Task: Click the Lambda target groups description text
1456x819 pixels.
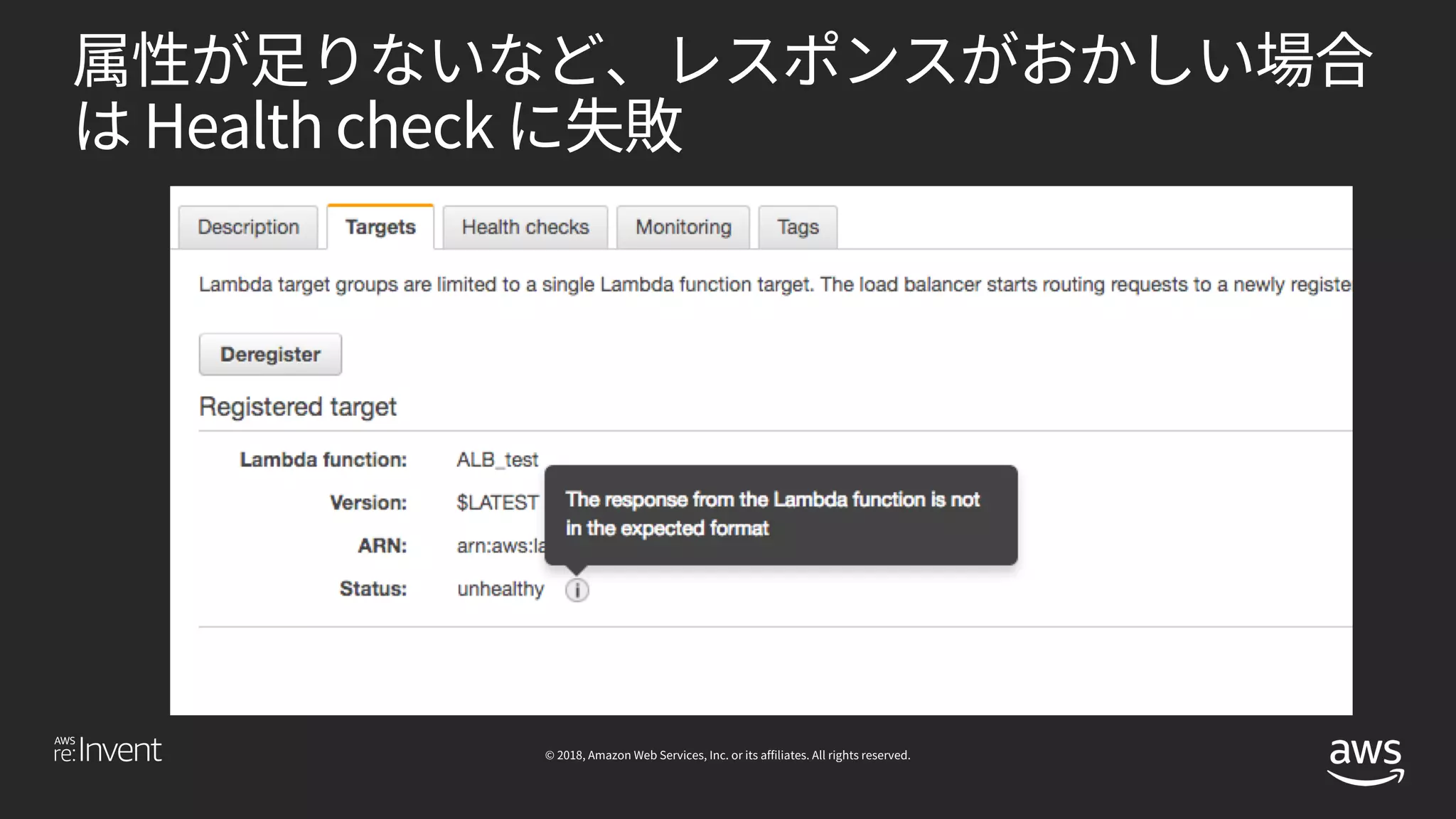Action: pos(773,285)
